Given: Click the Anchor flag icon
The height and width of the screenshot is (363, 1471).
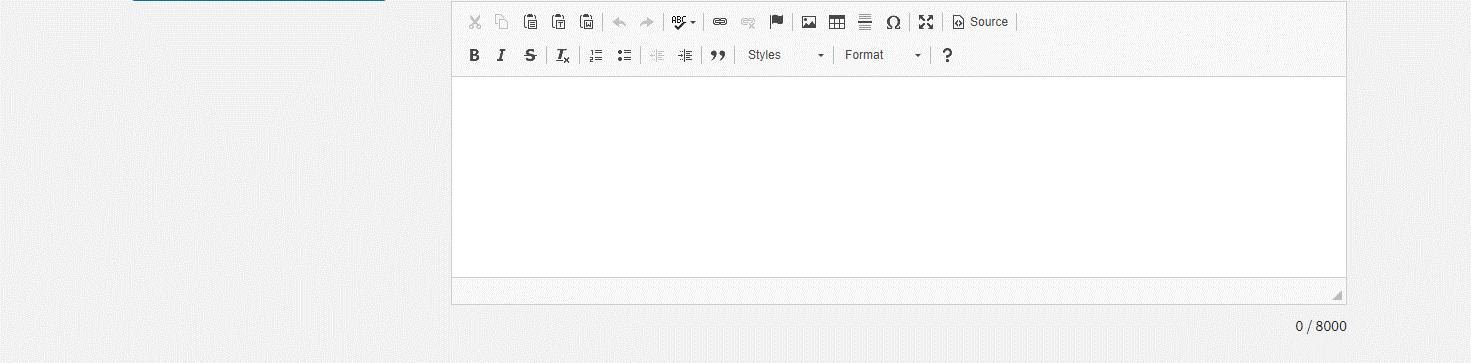Looking at the screenshot, I should click(776, 22).
